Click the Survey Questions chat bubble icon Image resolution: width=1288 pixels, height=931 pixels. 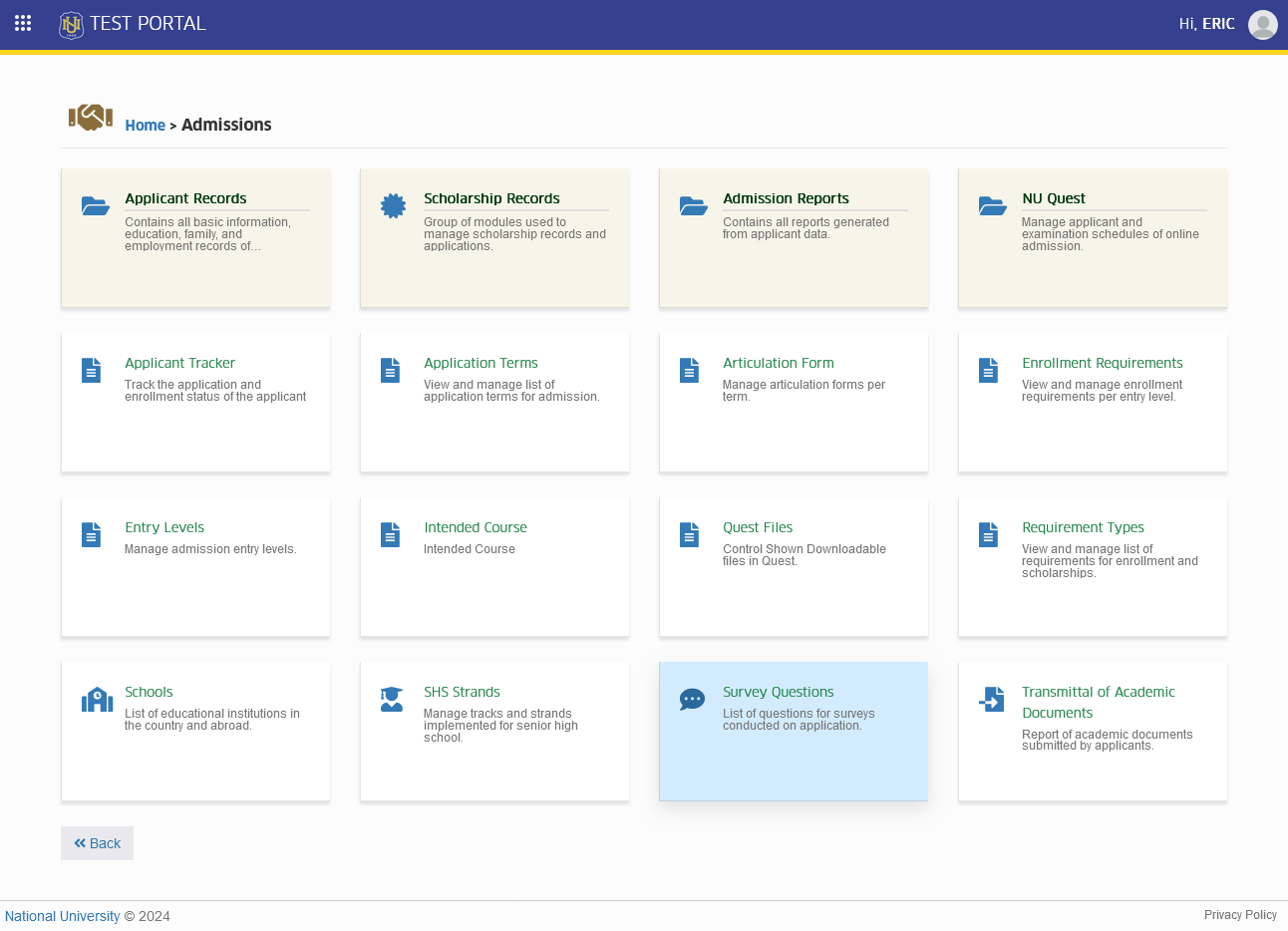click(x=692, y=700)
